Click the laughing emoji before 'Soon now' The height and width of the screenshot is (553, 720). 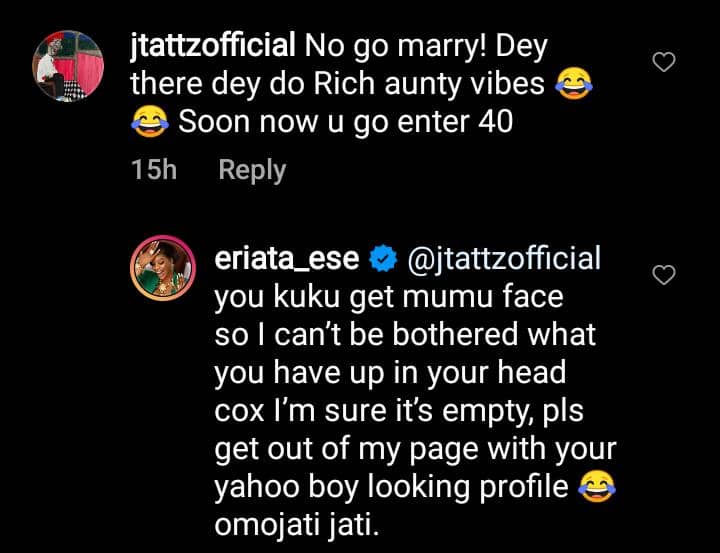149,124
